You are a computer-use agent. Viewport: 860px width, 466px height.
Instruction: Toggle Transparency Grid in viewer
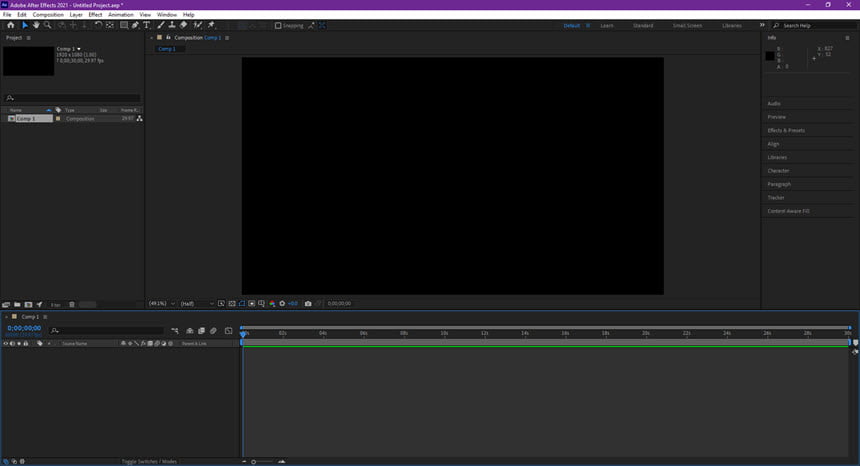[x=232, y=303]
